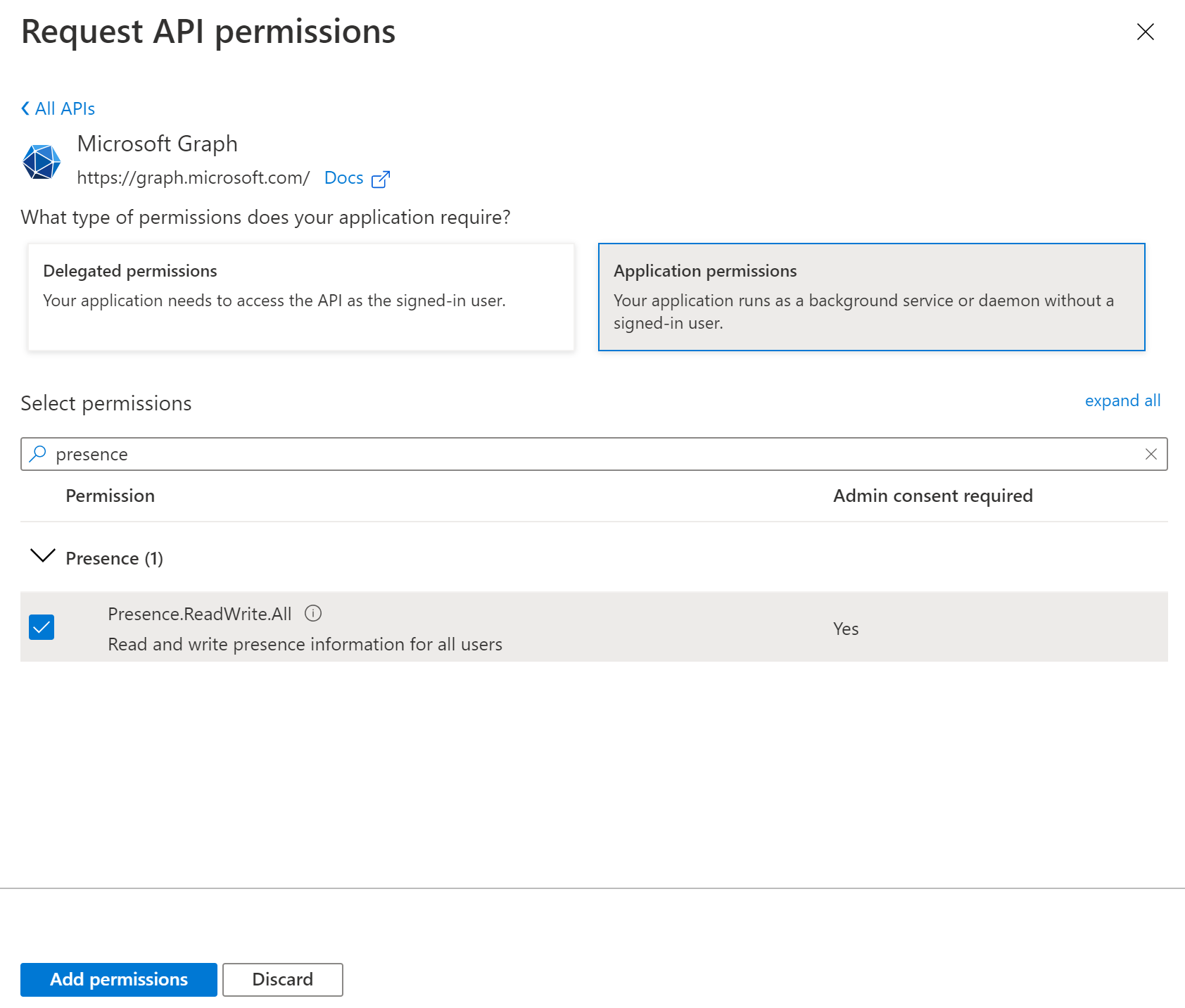Close the Request API permissions panel
This screenshot has height=1008, width=1185.
(1145, 32)
